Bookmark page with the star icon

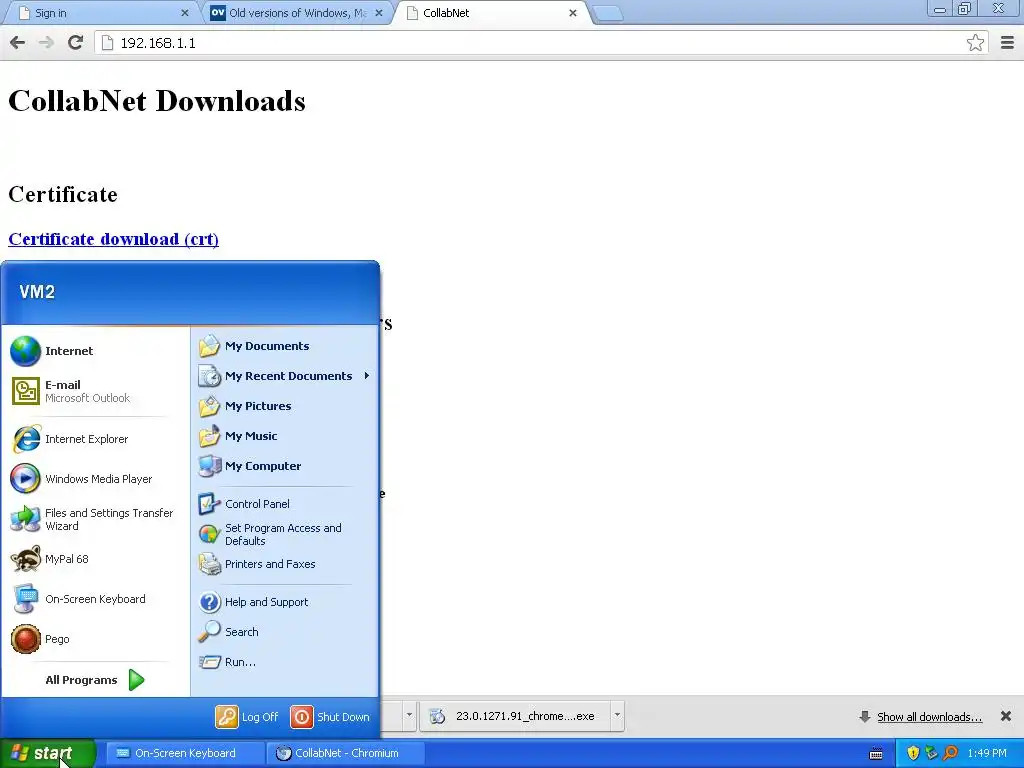click(x=975, y=43)
